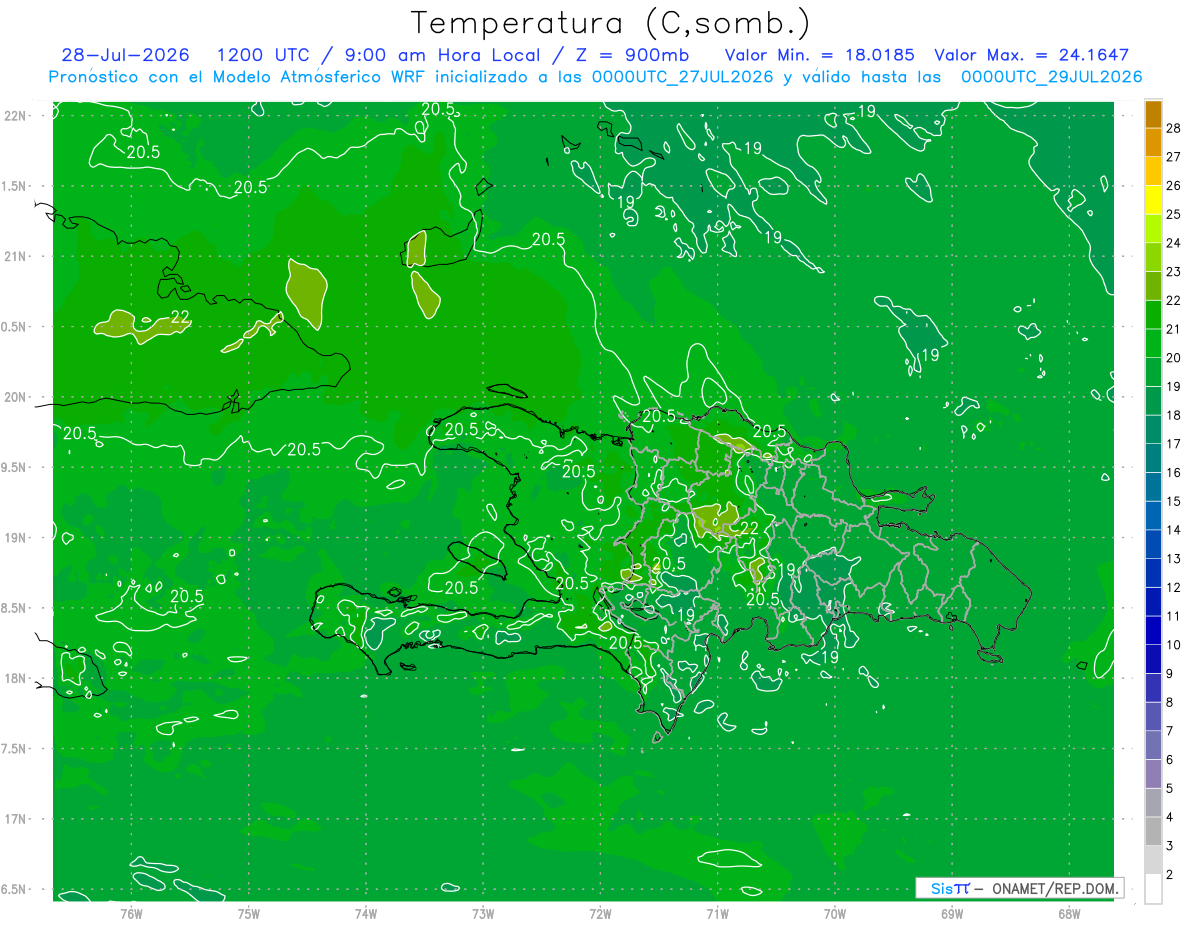The width and height of the screenshot is (1200, 927).
Task: Select the gray legend swatch between 3 and 4
Action: [x=1153, y=832]
